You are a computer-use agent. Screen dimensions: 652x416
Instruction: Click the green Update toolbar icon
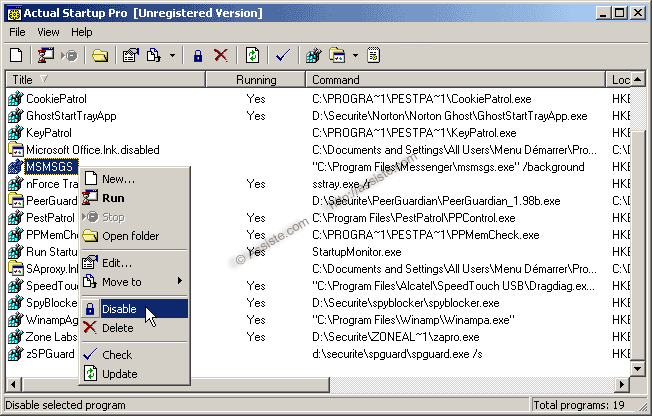252,55
